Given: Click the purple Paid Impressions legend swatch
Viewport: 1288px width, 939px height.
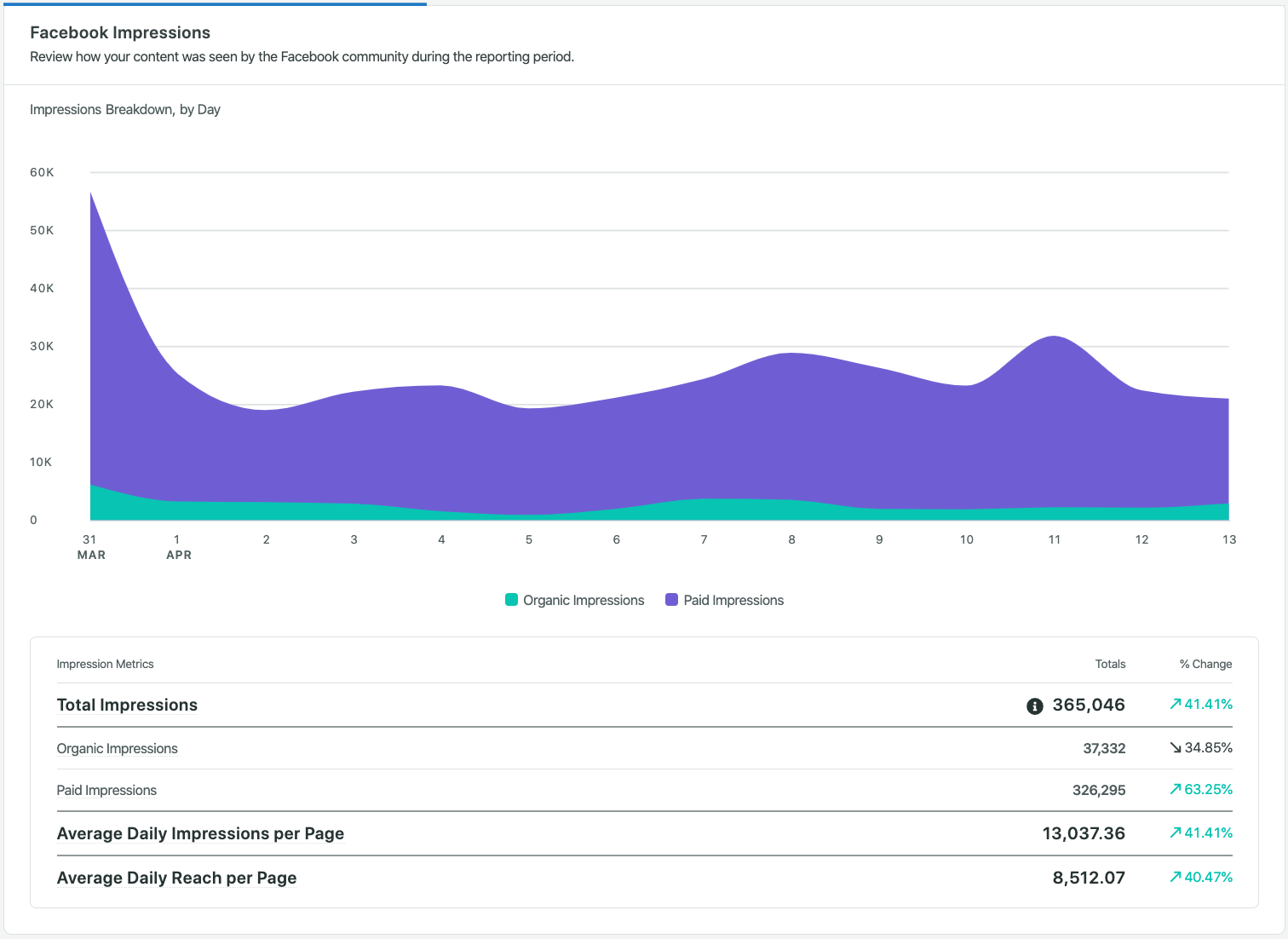Looking at the screenshot, I should [671, 600].
